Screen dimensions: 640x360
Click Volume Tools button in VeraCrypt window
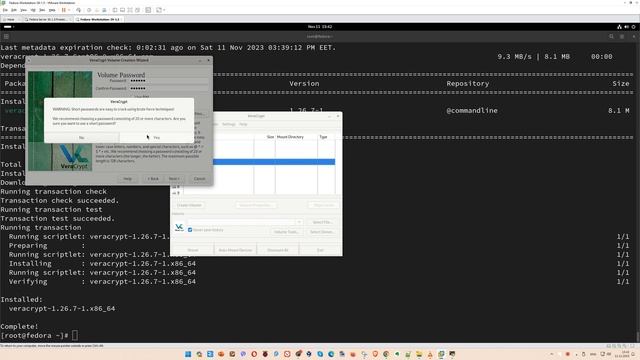point(287,232)
